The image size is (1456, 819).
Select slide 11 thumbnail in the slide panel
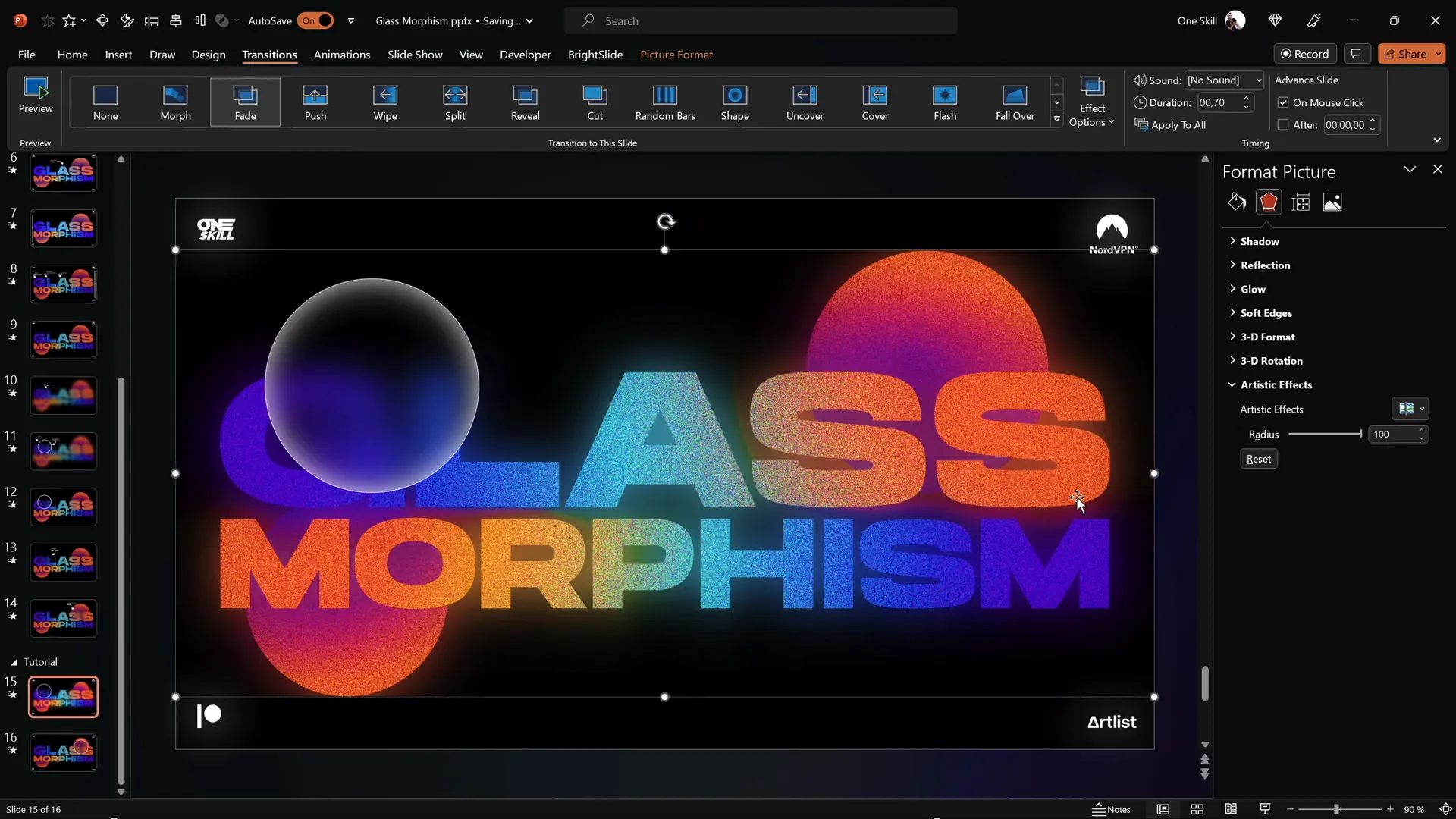[63, 451]
